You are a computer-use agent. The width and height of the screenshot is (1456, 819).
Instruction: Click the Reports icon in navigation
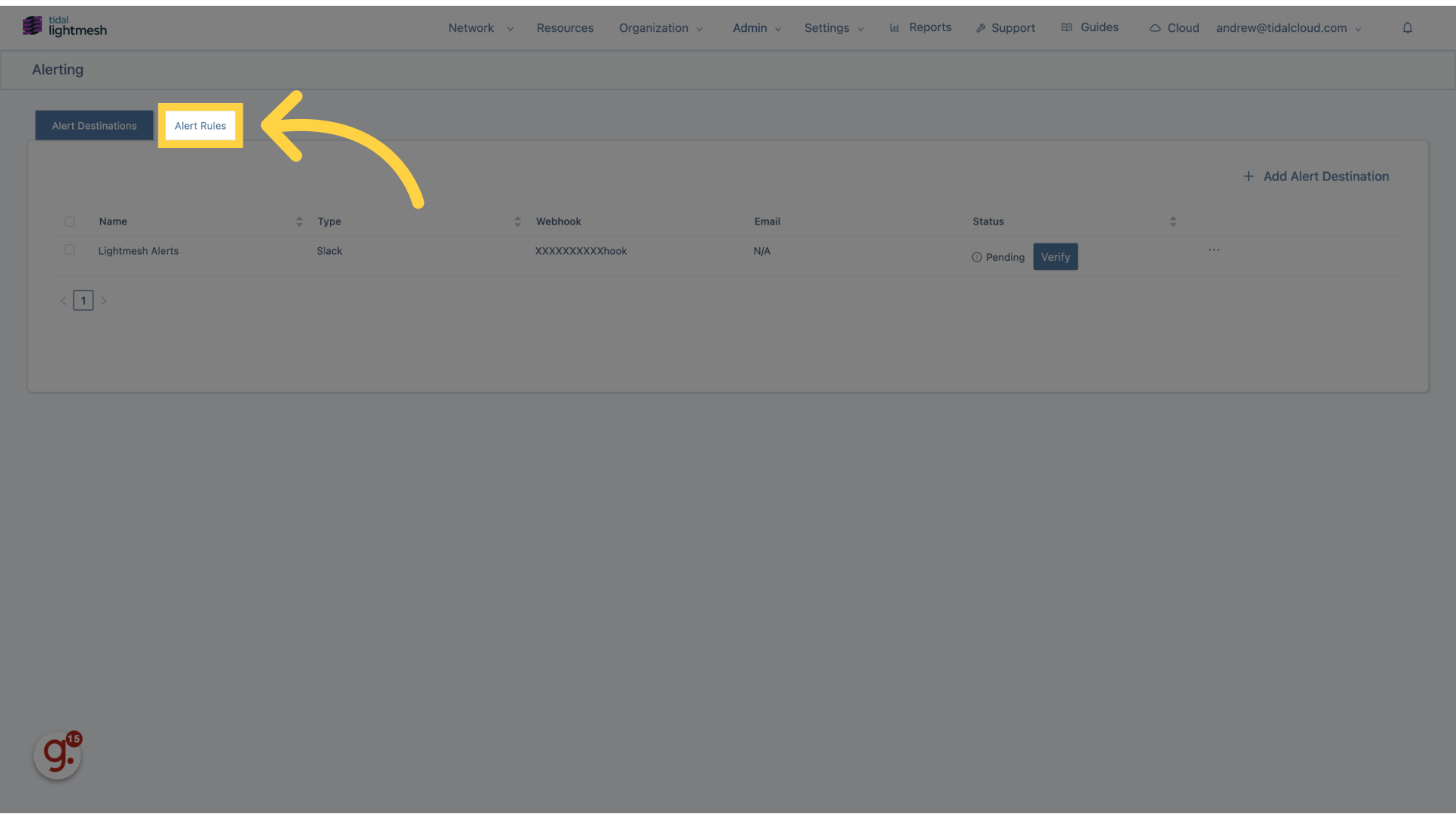(894, 27)
